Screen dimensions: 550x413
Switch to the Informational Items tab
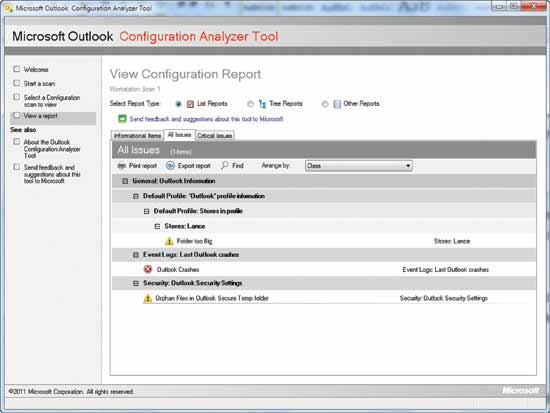tap(138, 135)
